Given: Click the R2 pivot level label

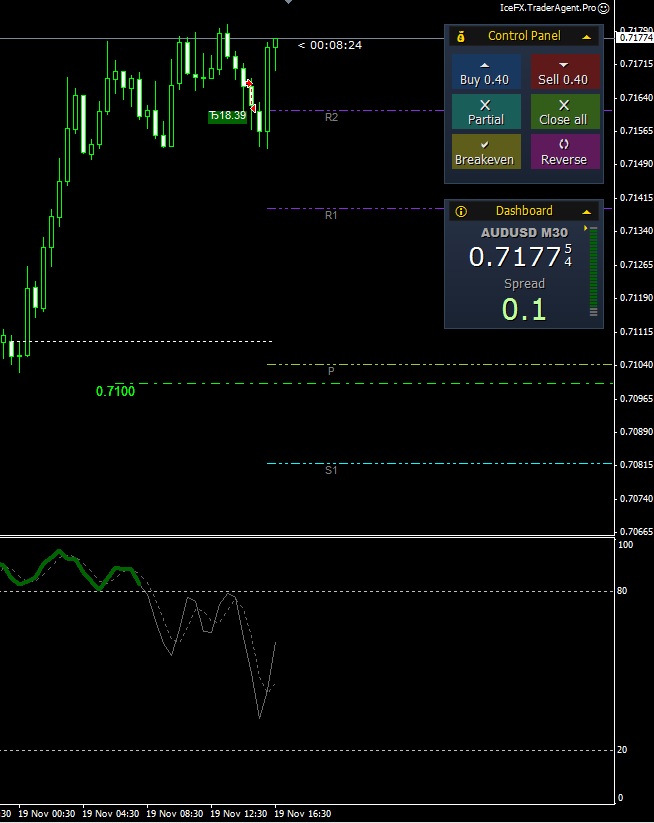Looking at the screenshot, I should click(331, 117).
